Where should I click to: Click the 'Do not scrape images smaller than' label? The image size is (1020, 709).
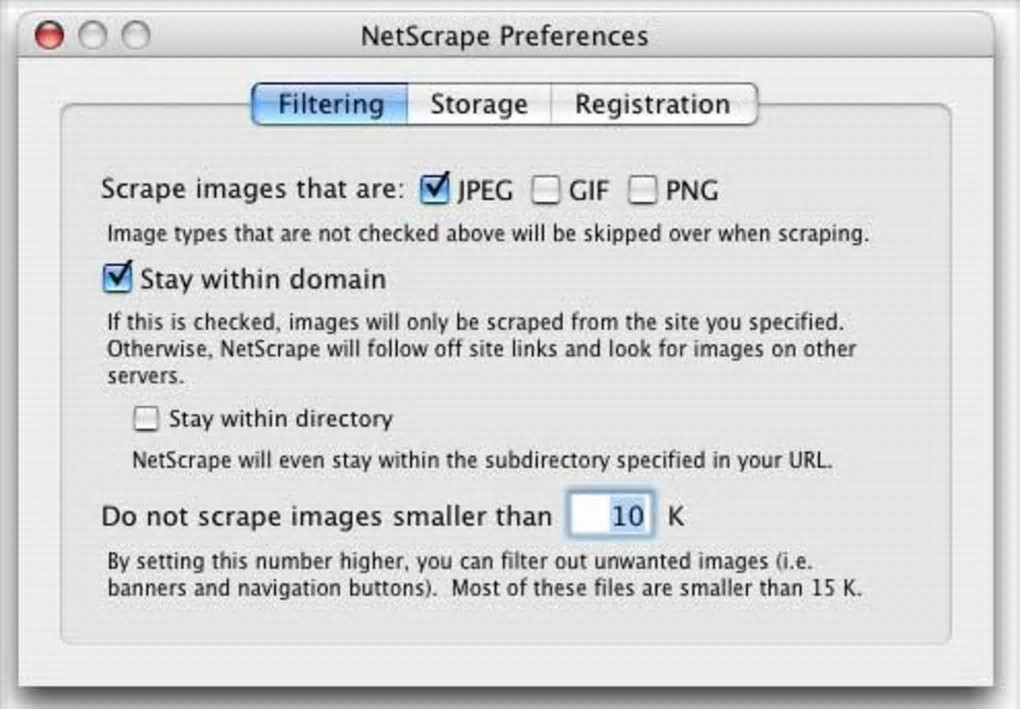[326, 517]
